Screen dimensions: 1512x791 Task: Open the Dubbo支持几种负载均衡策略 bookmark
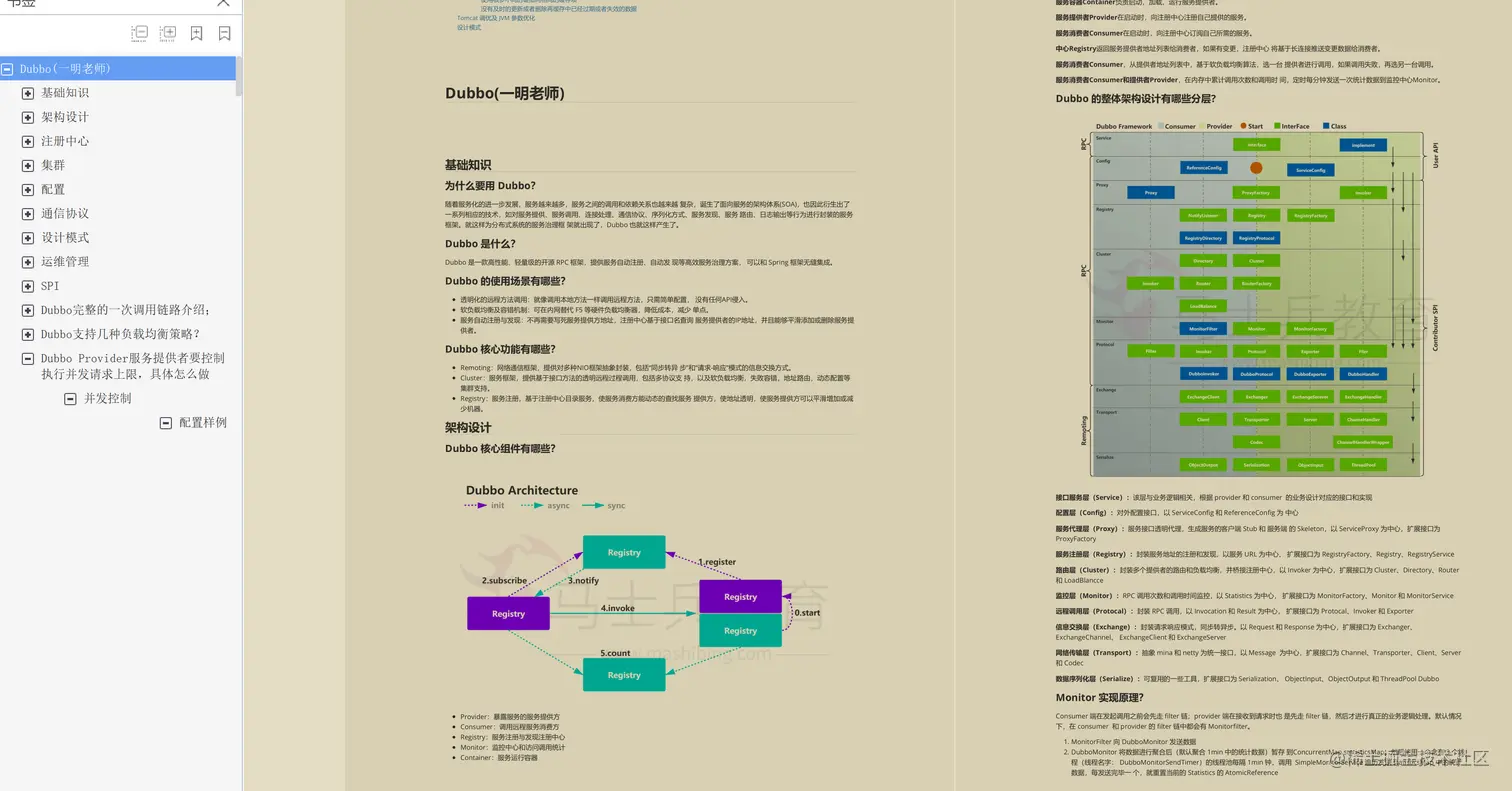(120, 334)
